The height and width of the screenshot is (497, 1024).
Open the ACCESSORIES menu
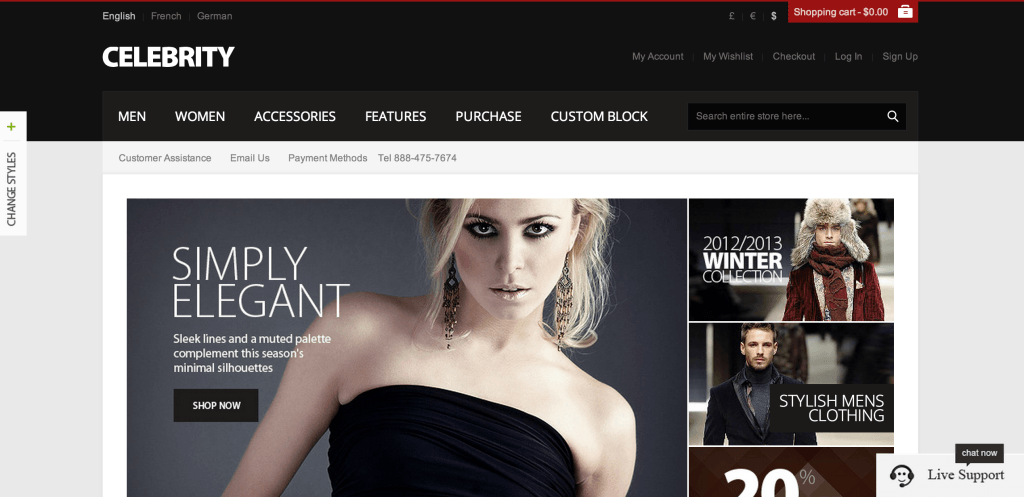[x=295, y=116]
